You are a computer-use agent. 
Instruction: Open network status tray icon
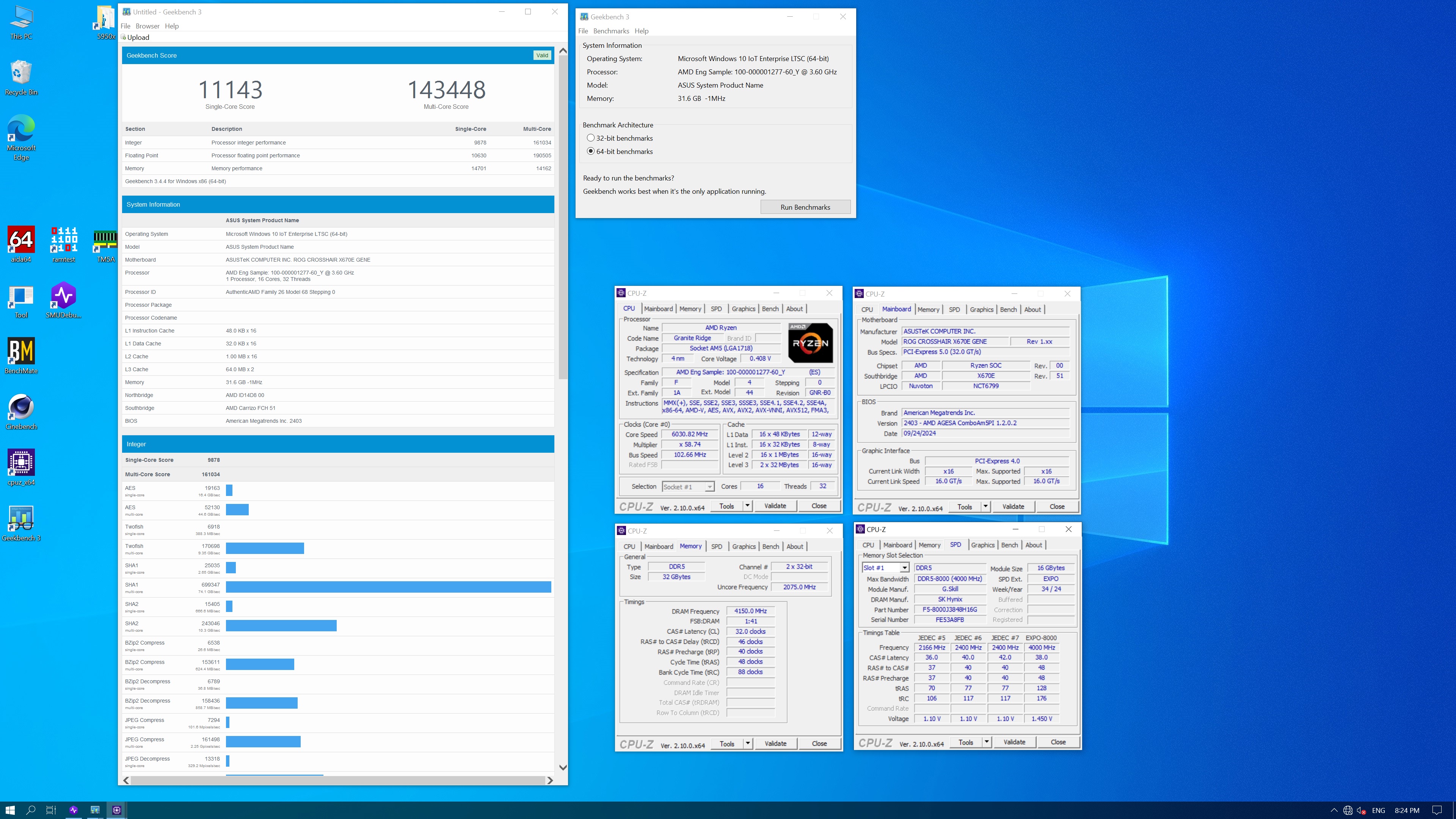coord(1348,810)
